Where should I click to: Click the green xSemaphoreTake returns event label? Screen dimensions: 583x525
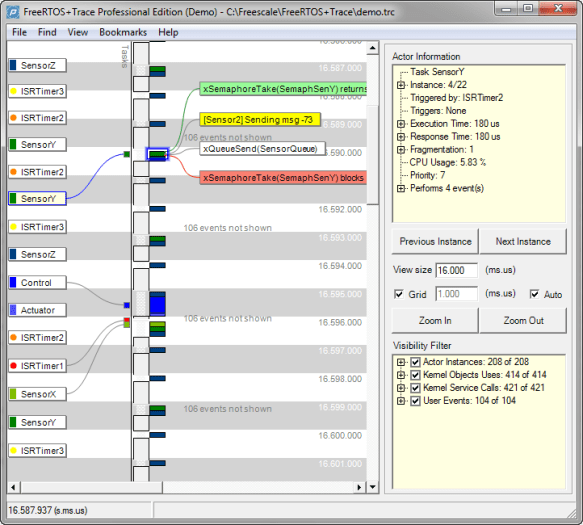pos(283,89)
